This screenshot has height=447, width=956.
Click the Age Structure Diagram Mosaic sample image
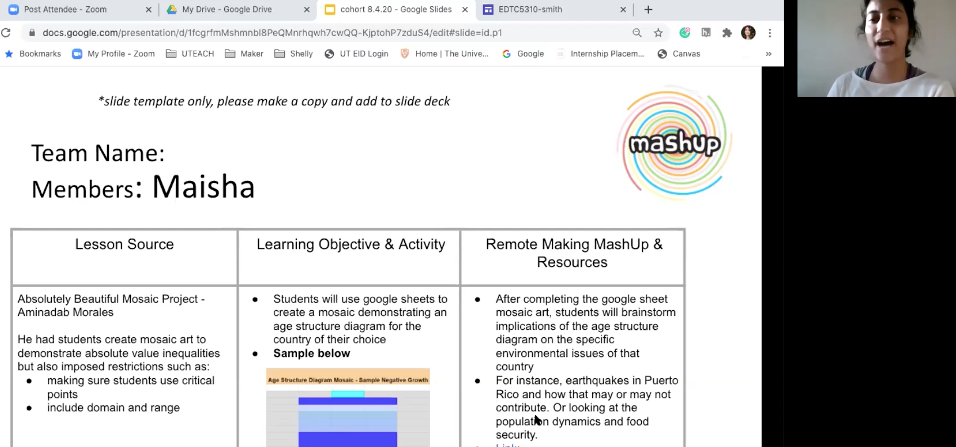coord(348,407)
